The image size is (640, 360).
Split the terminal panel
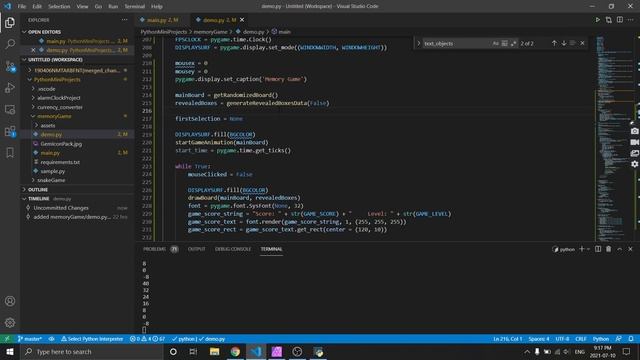[x=598, y=249]
